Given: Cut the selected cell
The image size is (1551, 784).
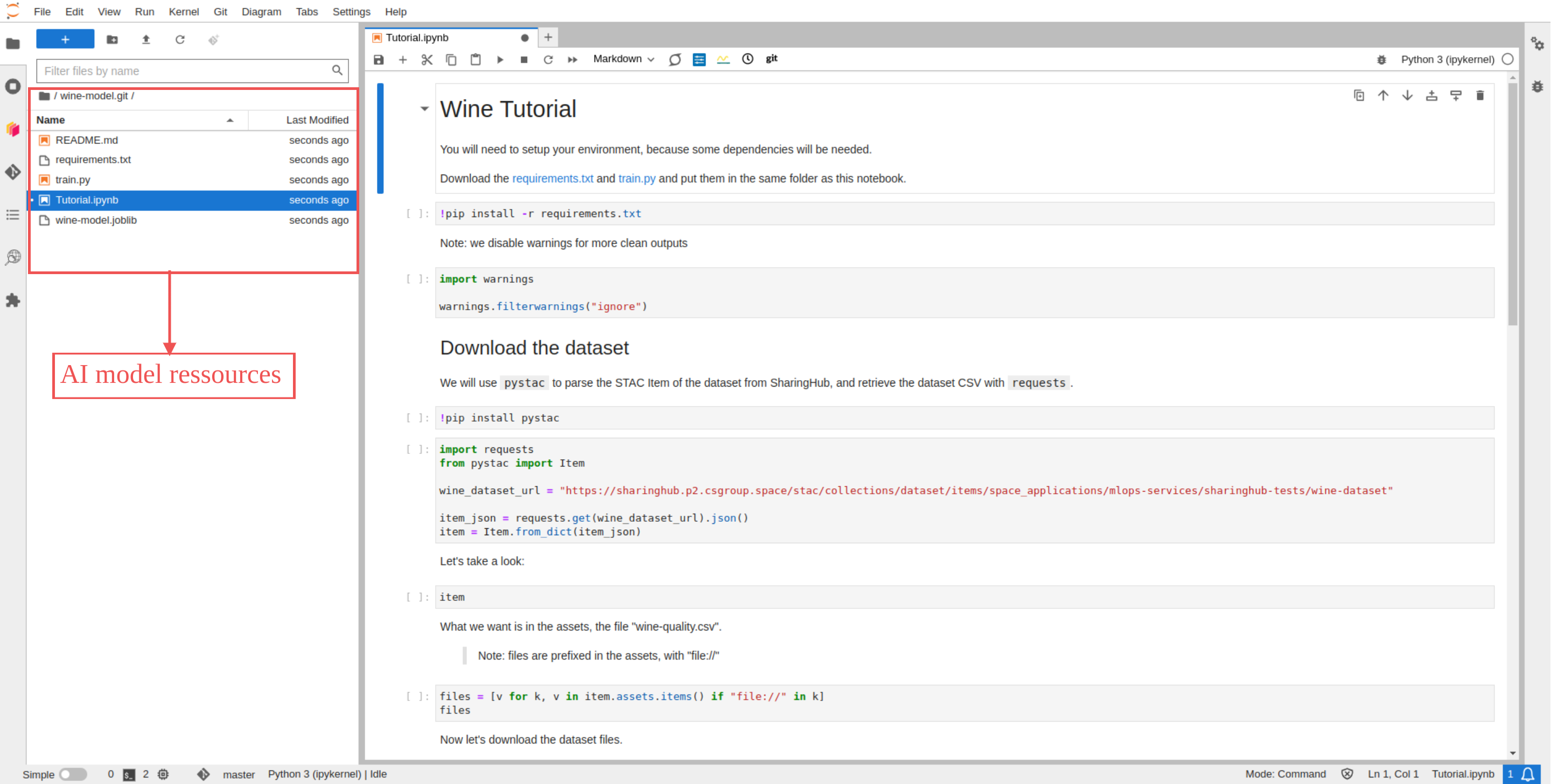Looking at the screenshot, I should pyautogui.click(x=427, y=59).
